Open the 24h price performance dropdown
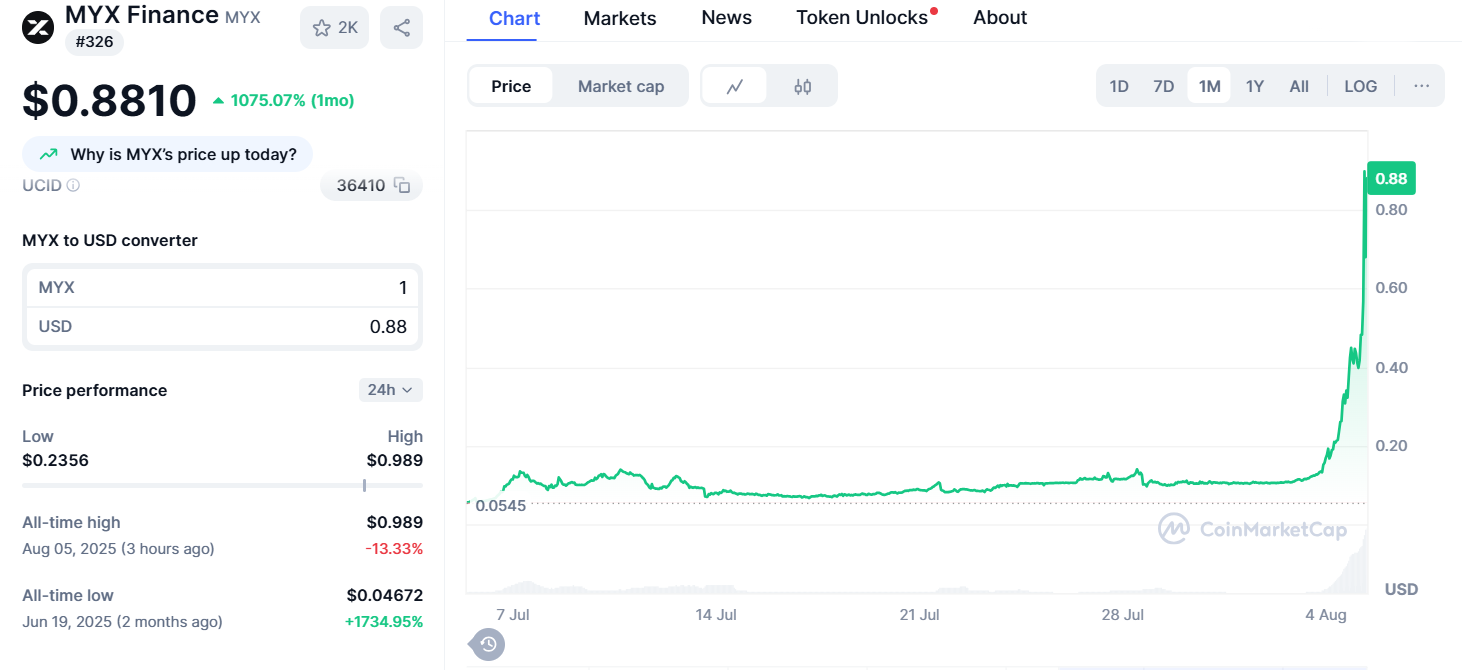The width and height of the screenshot is (1462, 670). coord(390,390)
